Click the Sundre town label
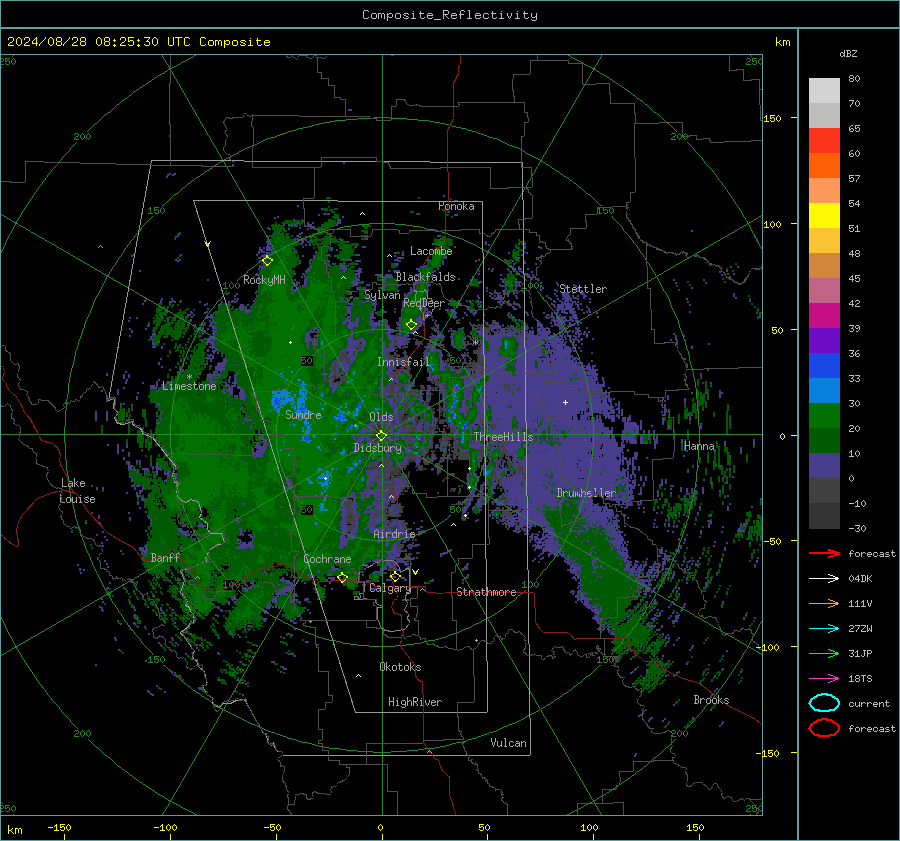Screen dimensions: 900x841 click(303, 414)
